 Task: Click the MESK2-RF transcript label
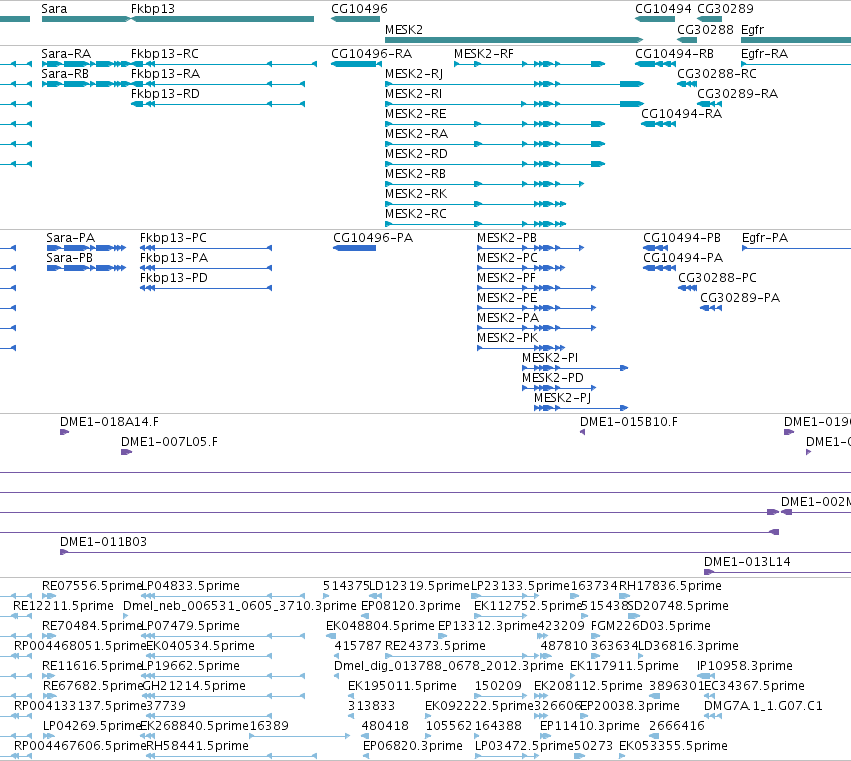[x=484, y=54]
